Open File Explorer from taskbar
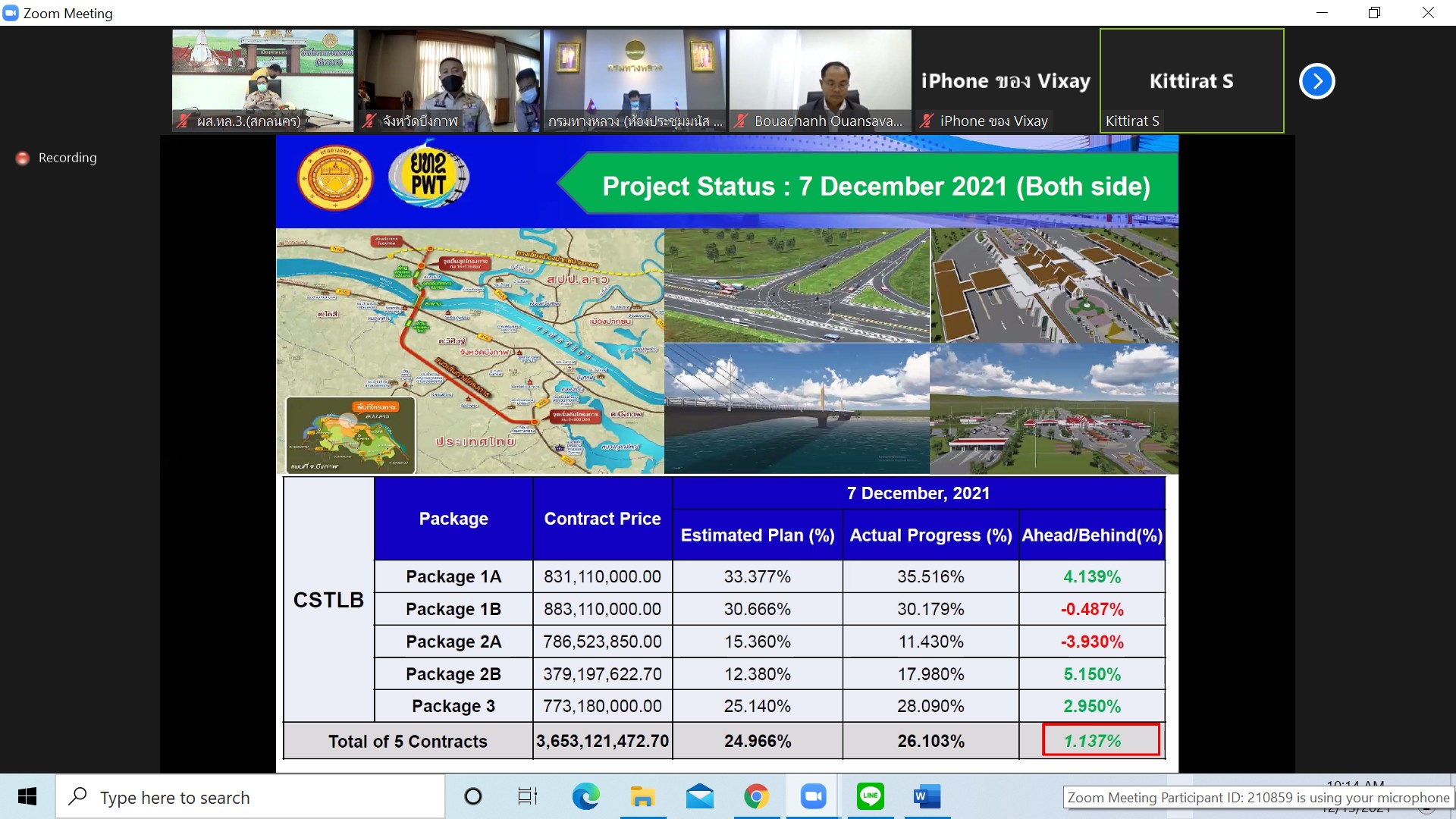This screenshot has width=1456, height=819. (642, 796)
